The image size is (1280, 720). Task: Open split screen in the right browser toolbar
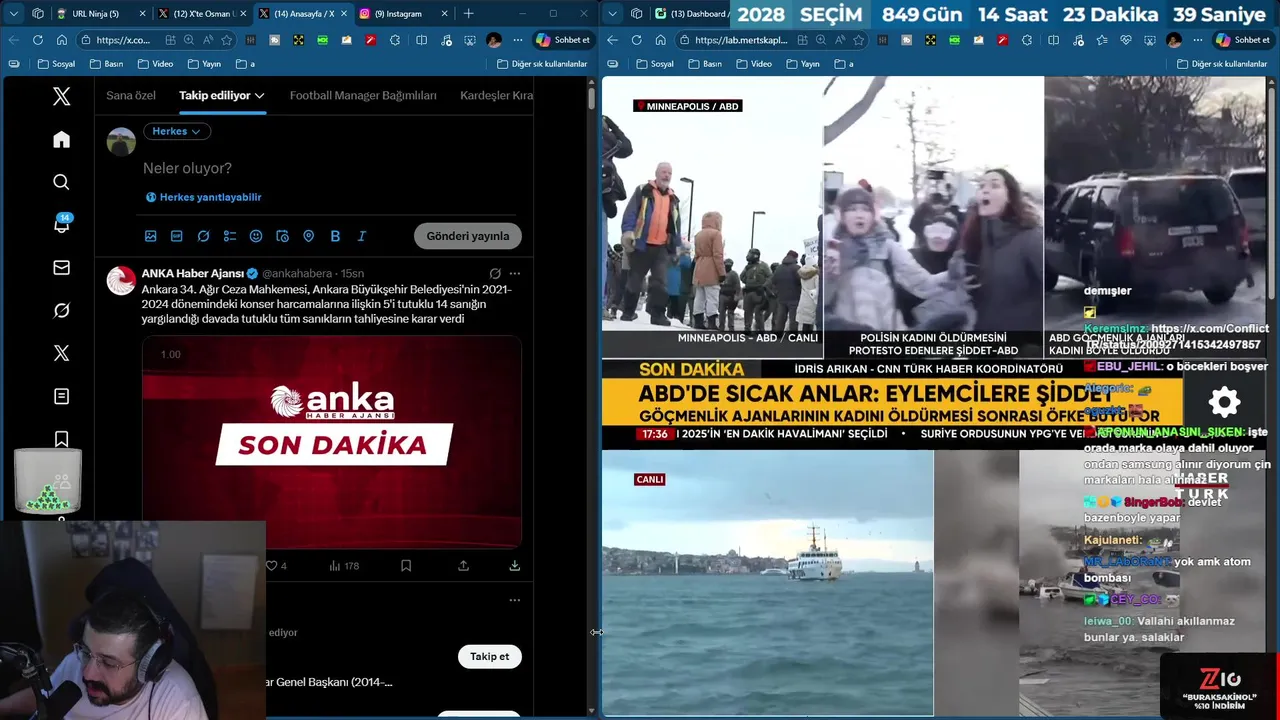(1052, 40)
